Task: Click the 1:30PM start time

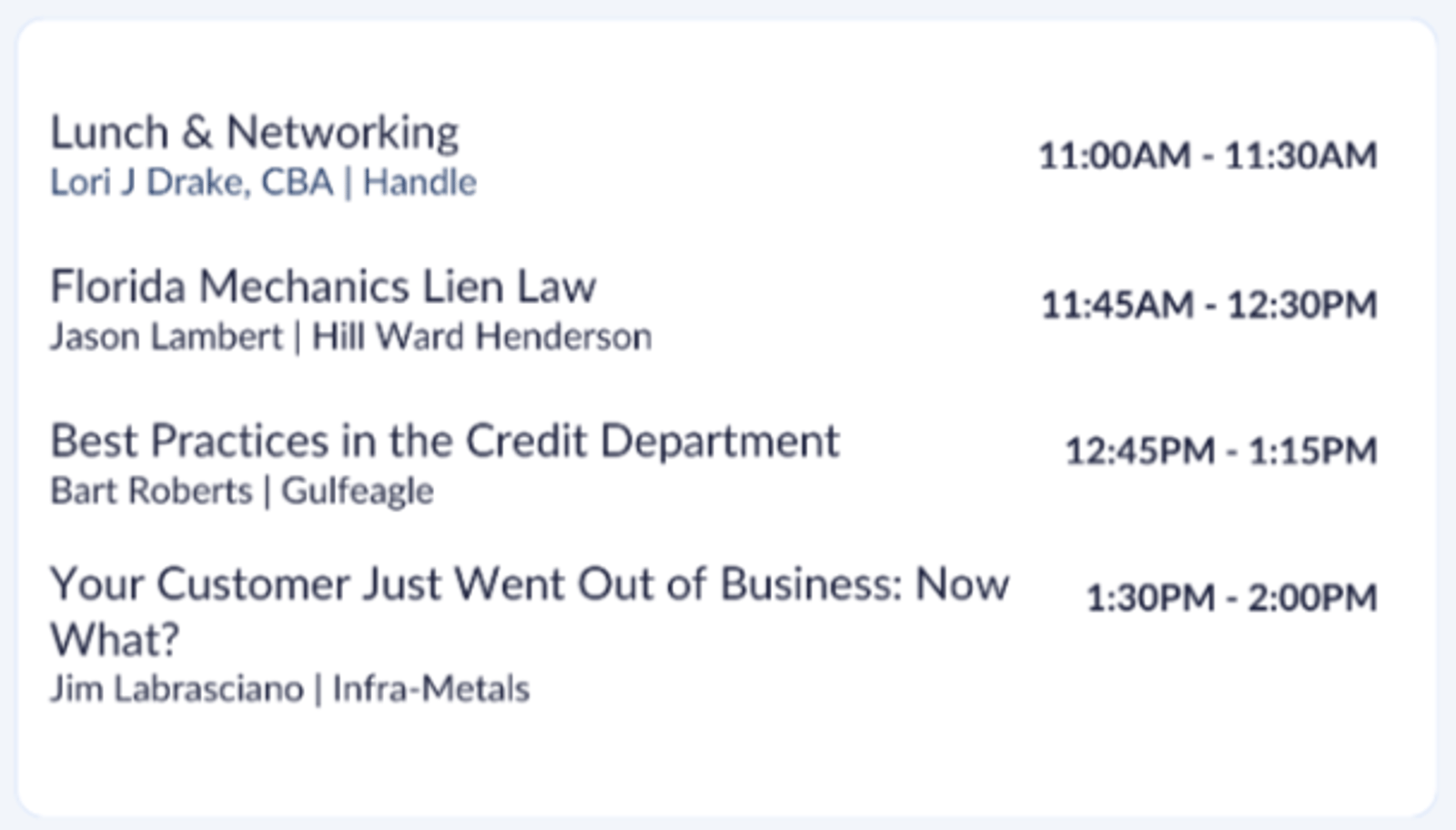Action: click(1151, 598)
